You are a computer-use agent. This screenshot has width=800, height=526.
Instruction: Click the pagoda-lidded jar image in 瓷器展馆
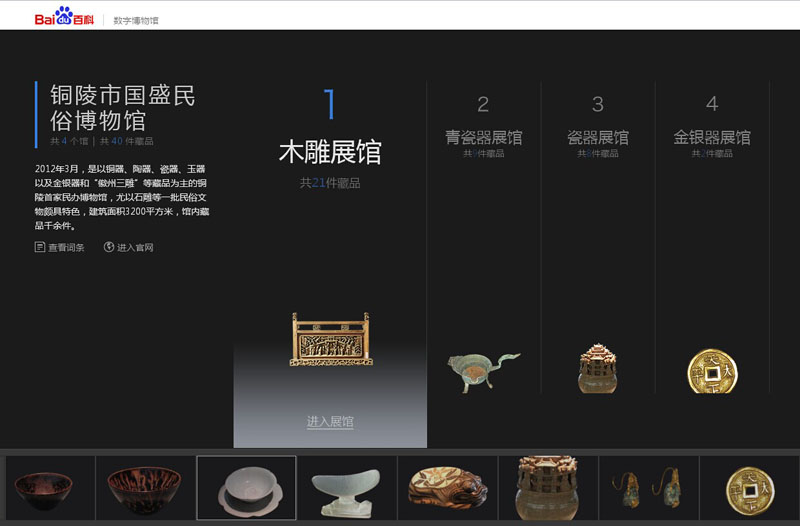[x=597, y=367]
